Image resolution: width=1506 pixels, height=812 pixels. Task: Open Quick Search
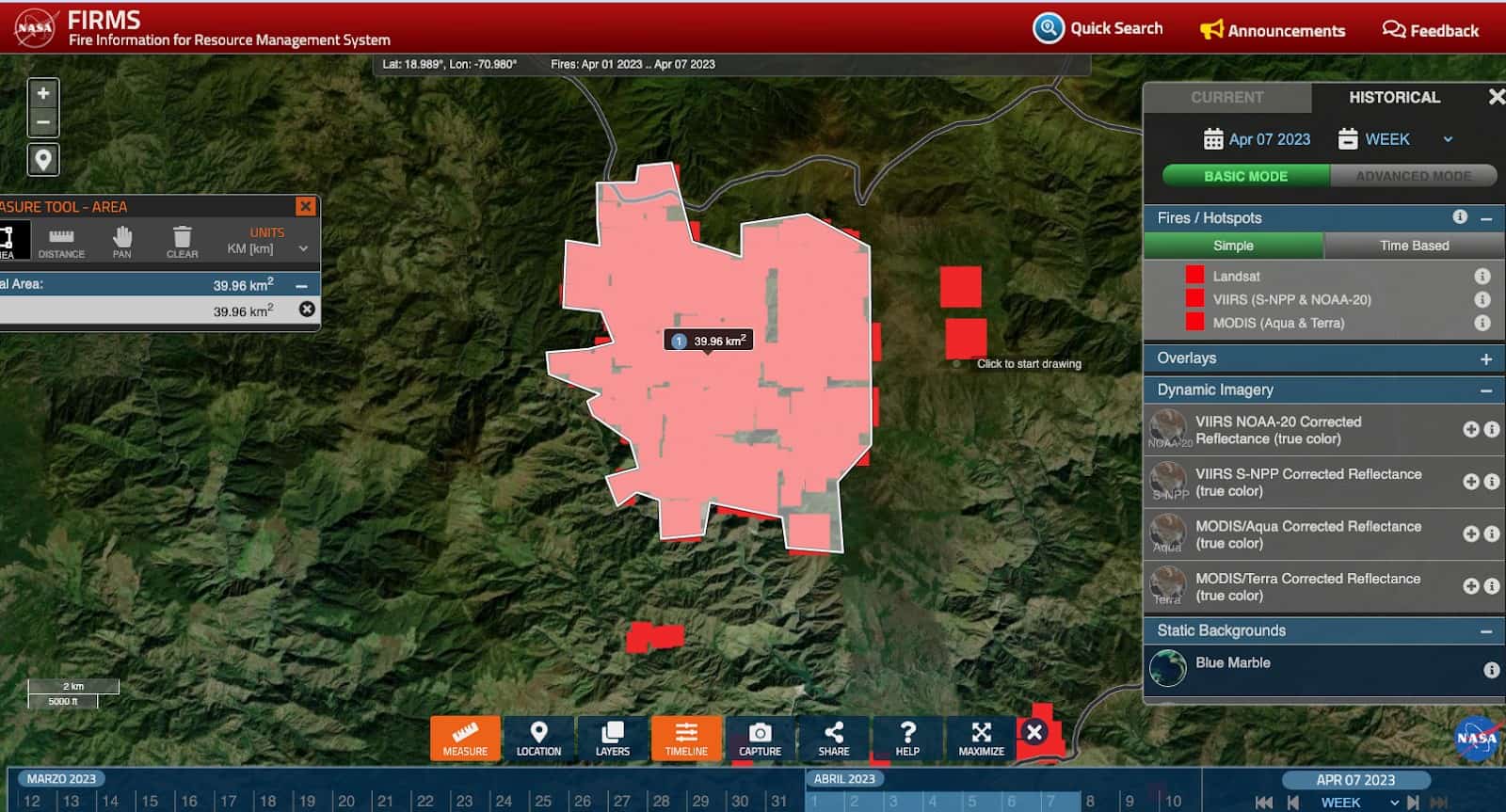(1097, 28)
